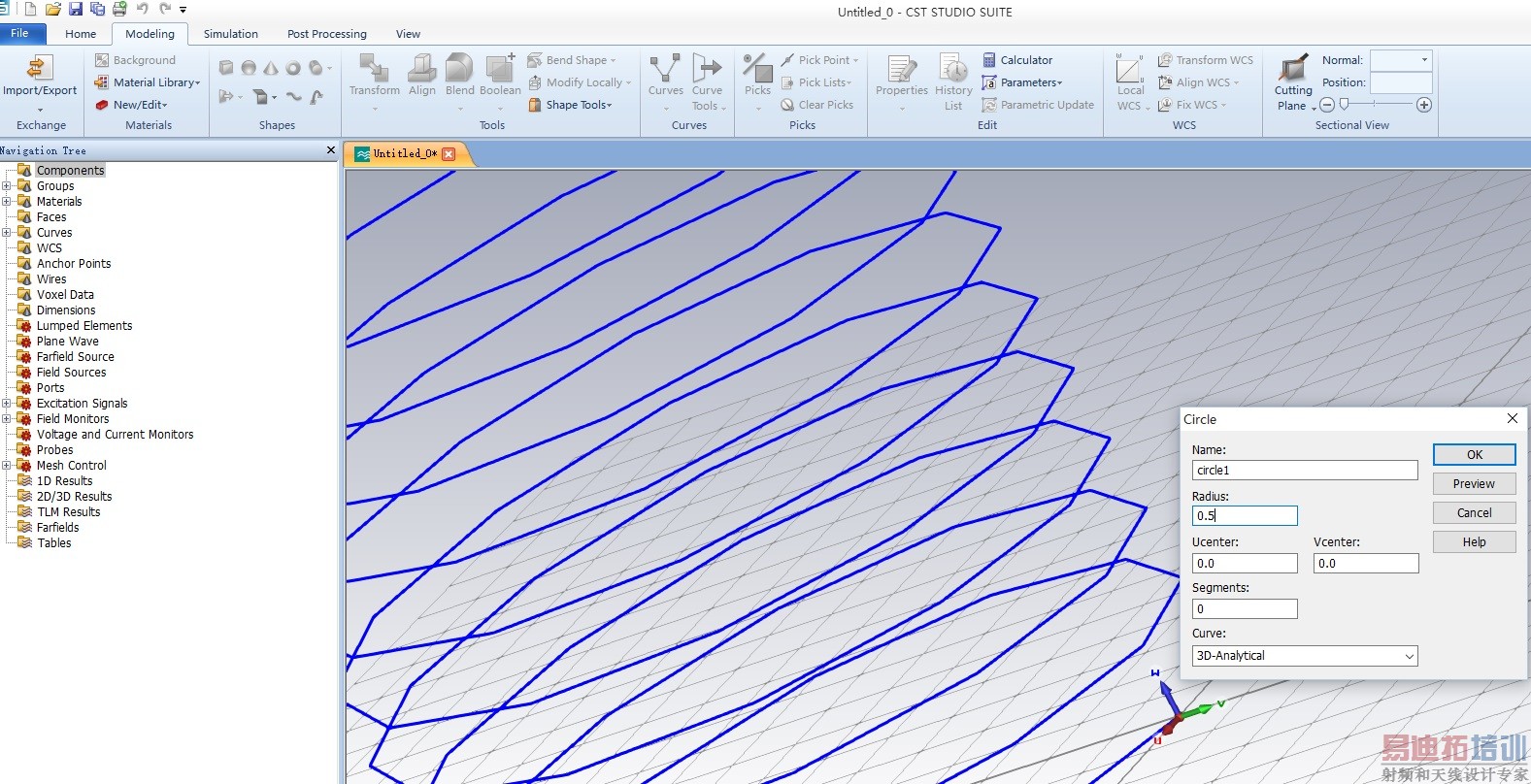Select the Blend tool
Image resolution: width=1531 pixels, height=784 pixels.
(x=460, y=77)
